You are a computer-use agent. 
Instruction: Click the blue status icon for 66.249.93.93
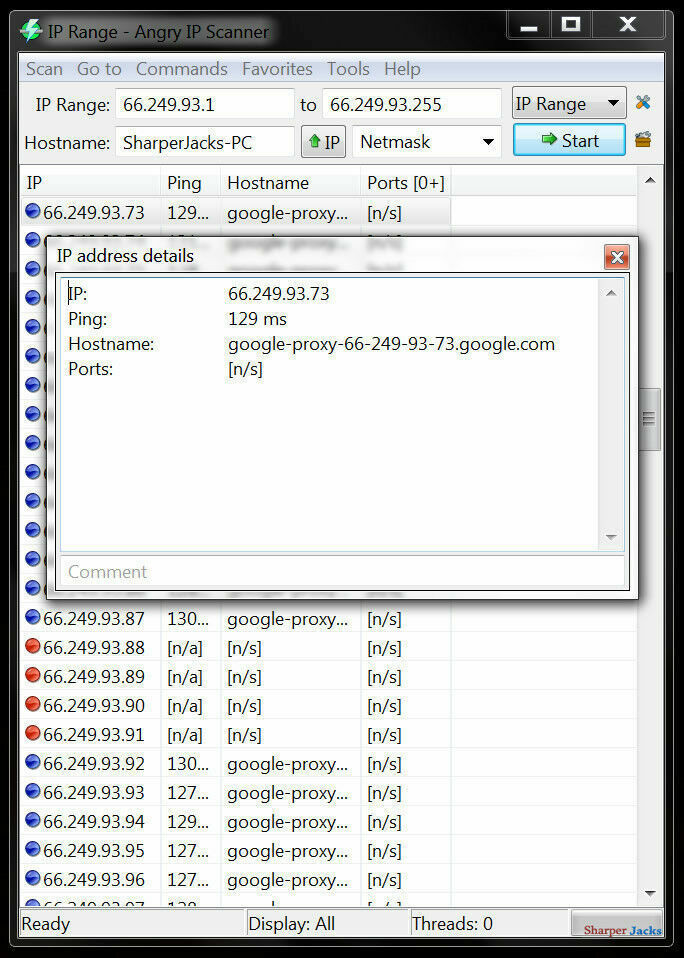click(32, 791)
